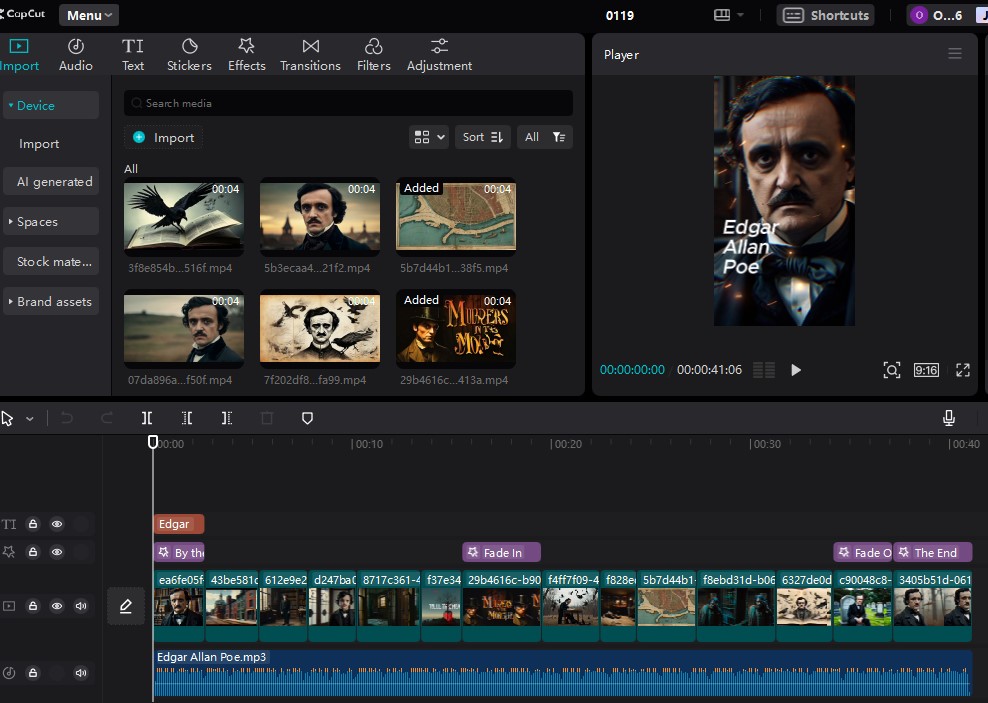988x703 pixels.
Task: Lock the effects track
Action: pos(33,552)
